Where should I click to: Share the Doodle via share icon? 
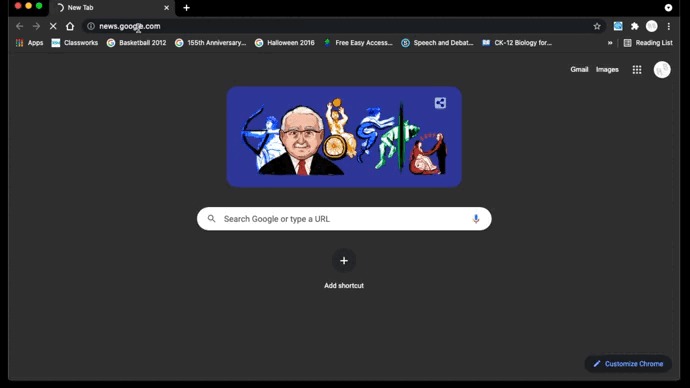click(x=440, y=103)
